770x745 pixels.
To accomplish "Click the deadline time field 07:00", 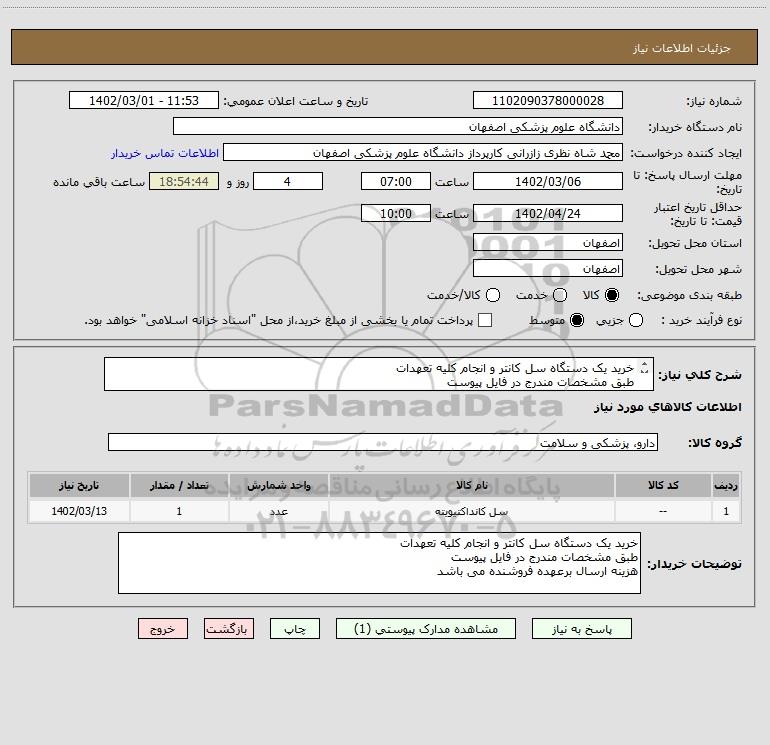I will click(396, 181).
